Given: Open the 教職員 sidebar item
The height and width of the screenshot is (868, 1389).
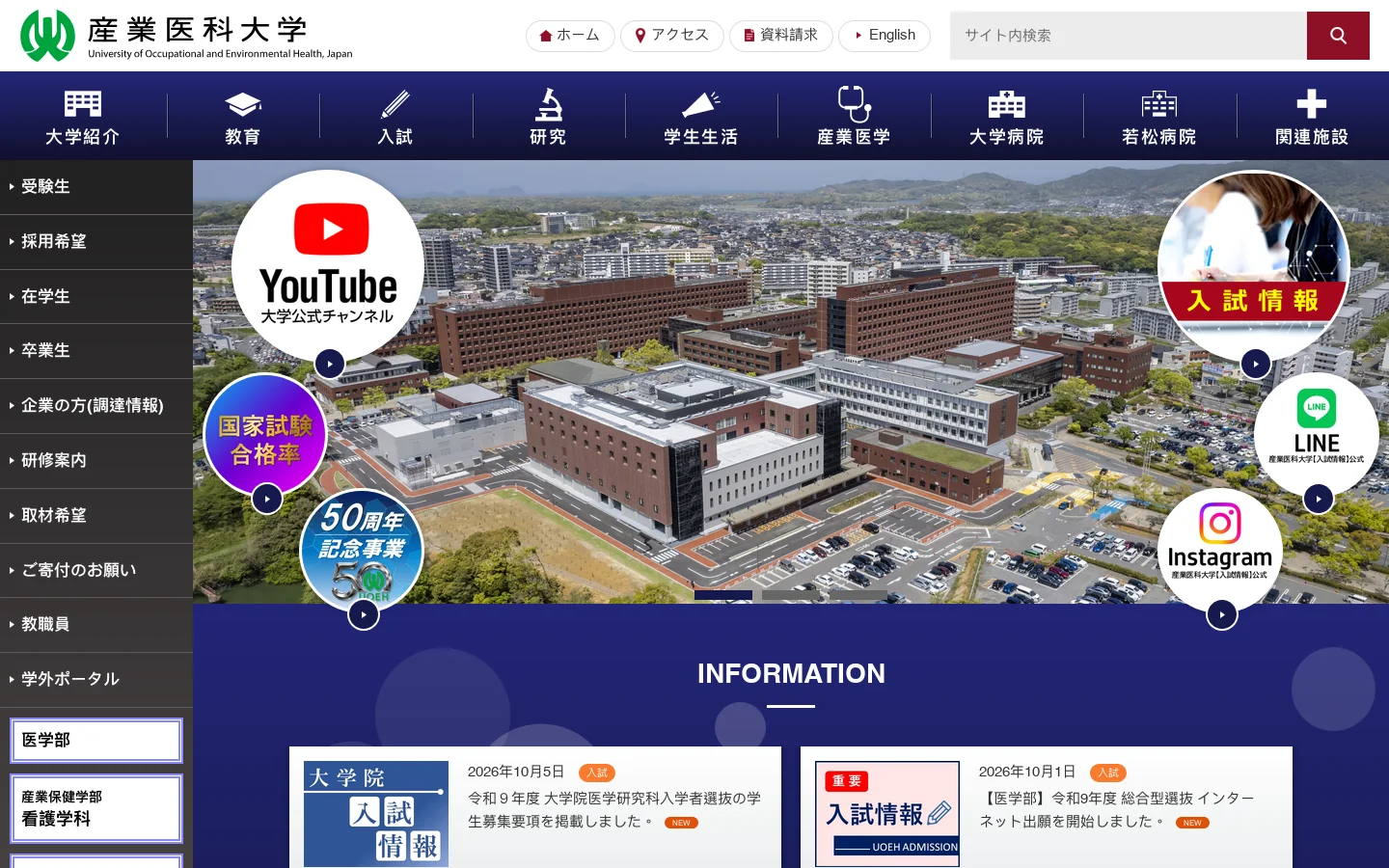Looking at the screenshot, I should pyautogui.click(x=96, y=625).
